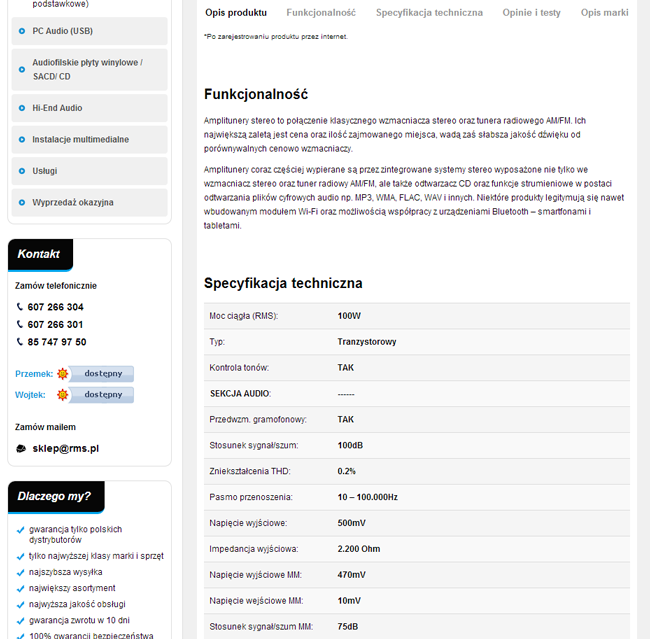Click phone number 607 266 301

coord(55,325)
